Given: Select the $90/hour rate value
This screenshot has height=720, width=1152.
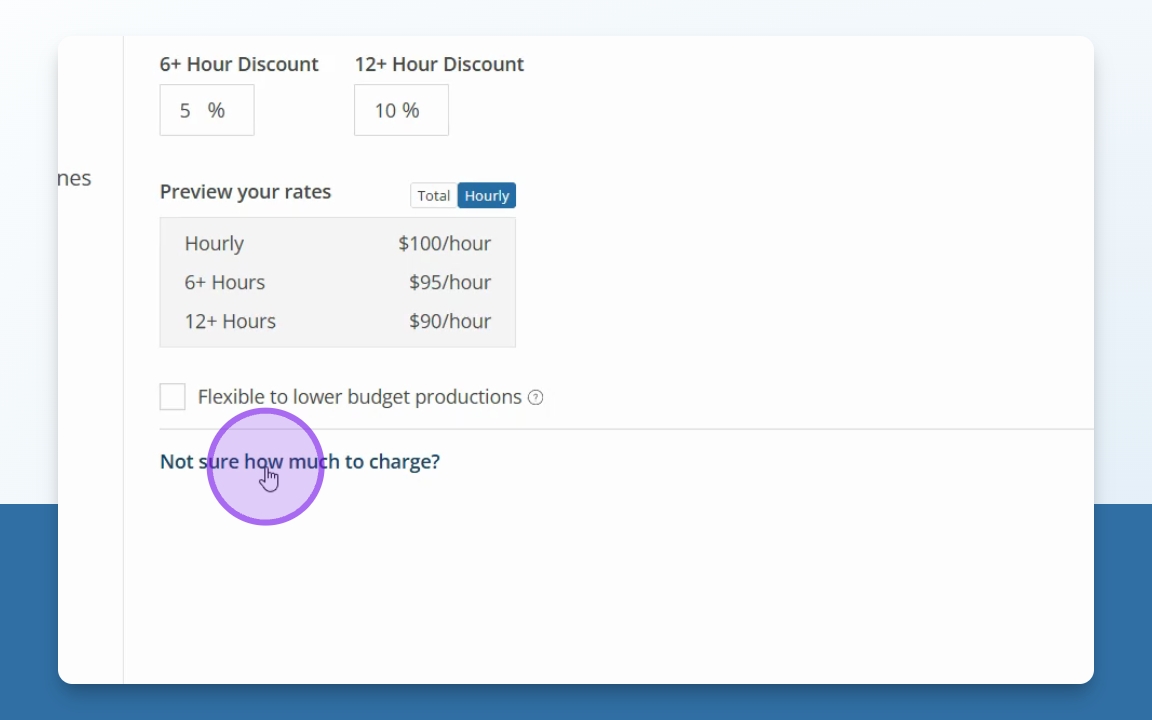Looking at the screenshot, I should point(450,321).
